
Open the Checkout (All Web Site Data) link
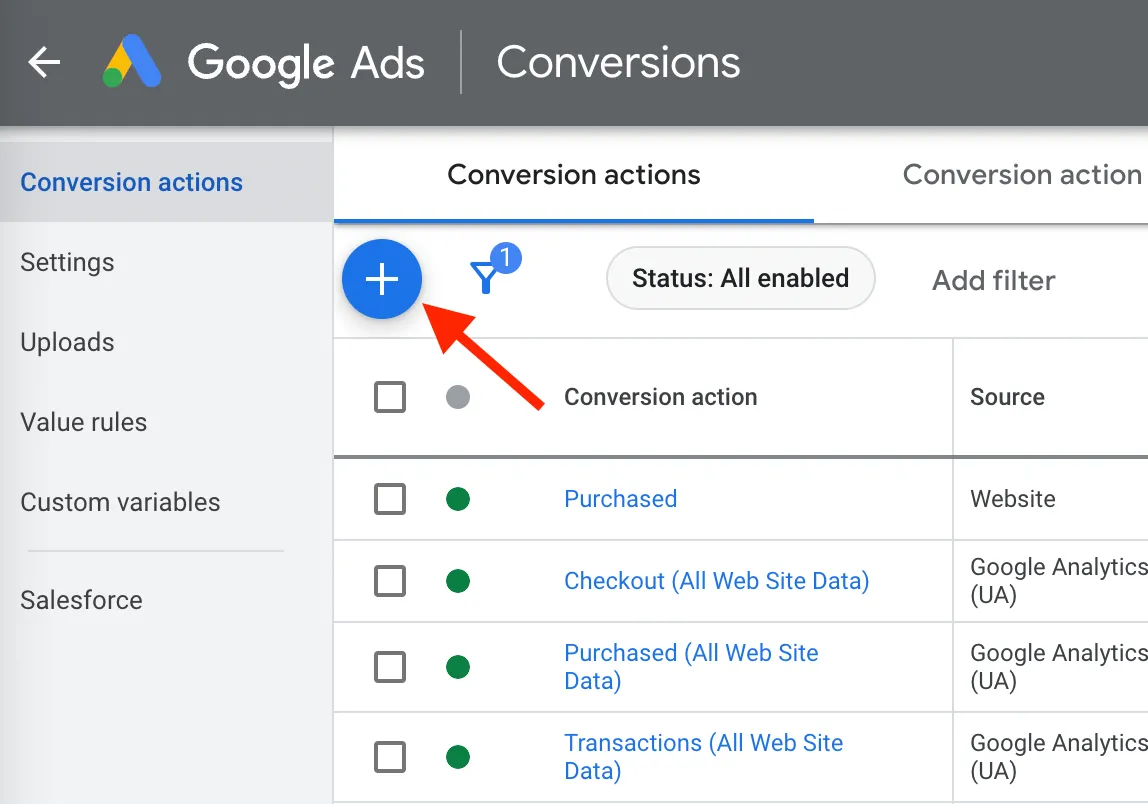tap(716, 581)
